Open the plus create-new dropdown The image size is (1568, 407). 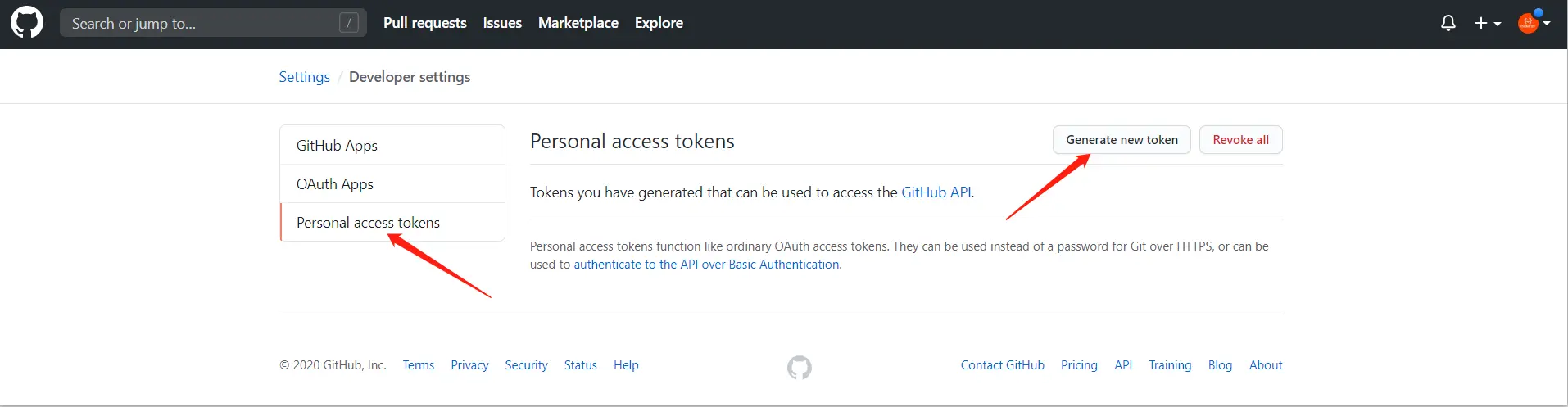point(1487,24)
